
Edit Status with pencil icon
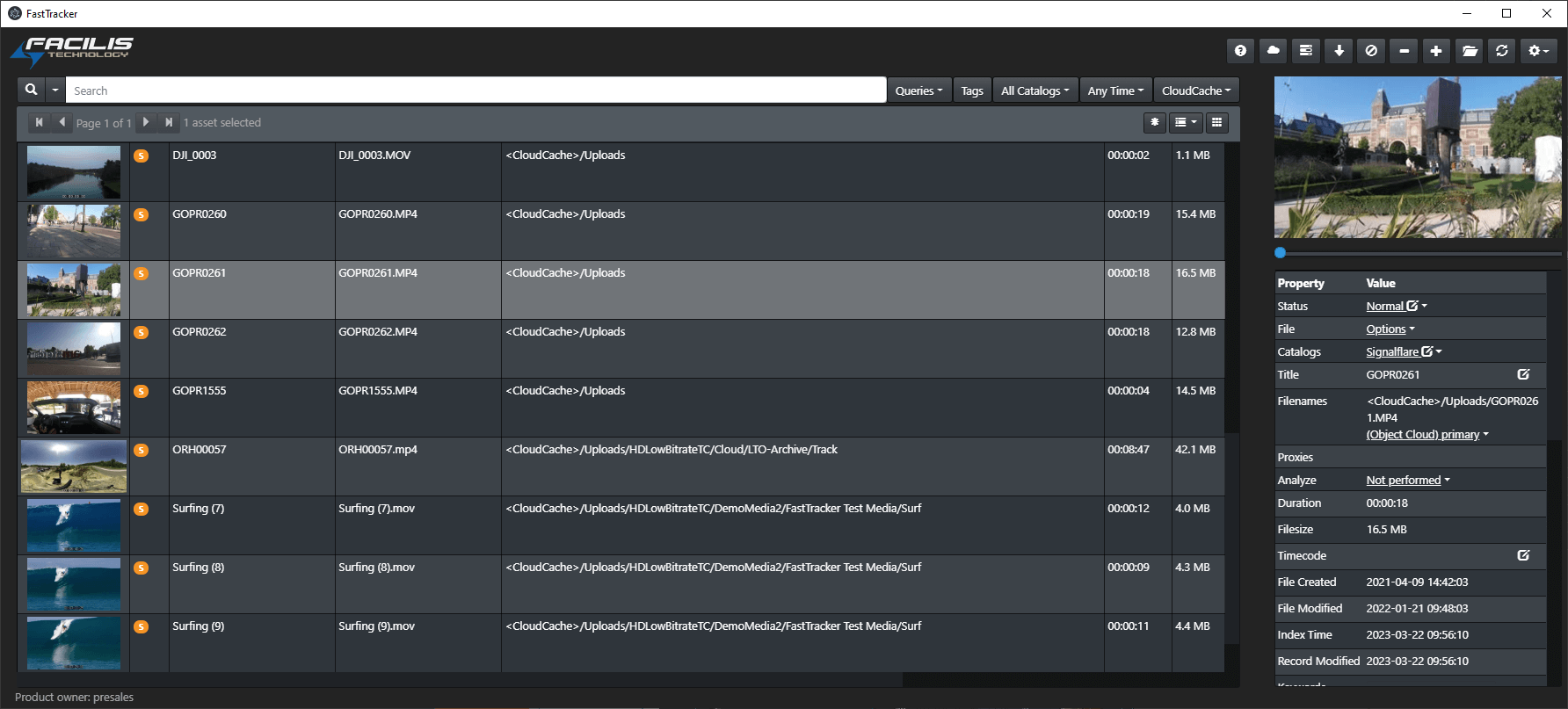(1412, 306)
